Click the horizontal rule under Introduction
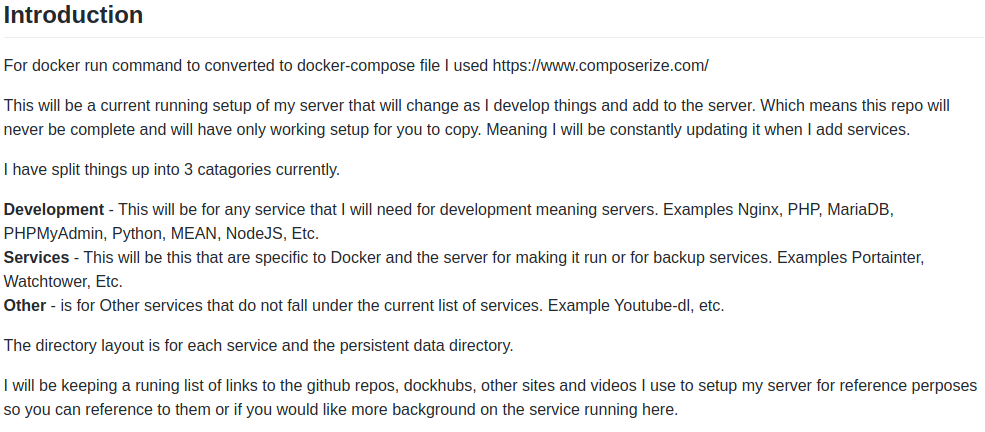This screenshot has width=985, height=432. point(492,38)
